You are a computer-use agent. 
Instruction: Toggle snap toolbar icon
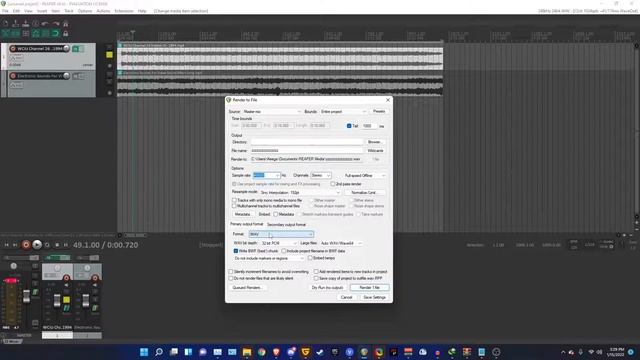56,33
